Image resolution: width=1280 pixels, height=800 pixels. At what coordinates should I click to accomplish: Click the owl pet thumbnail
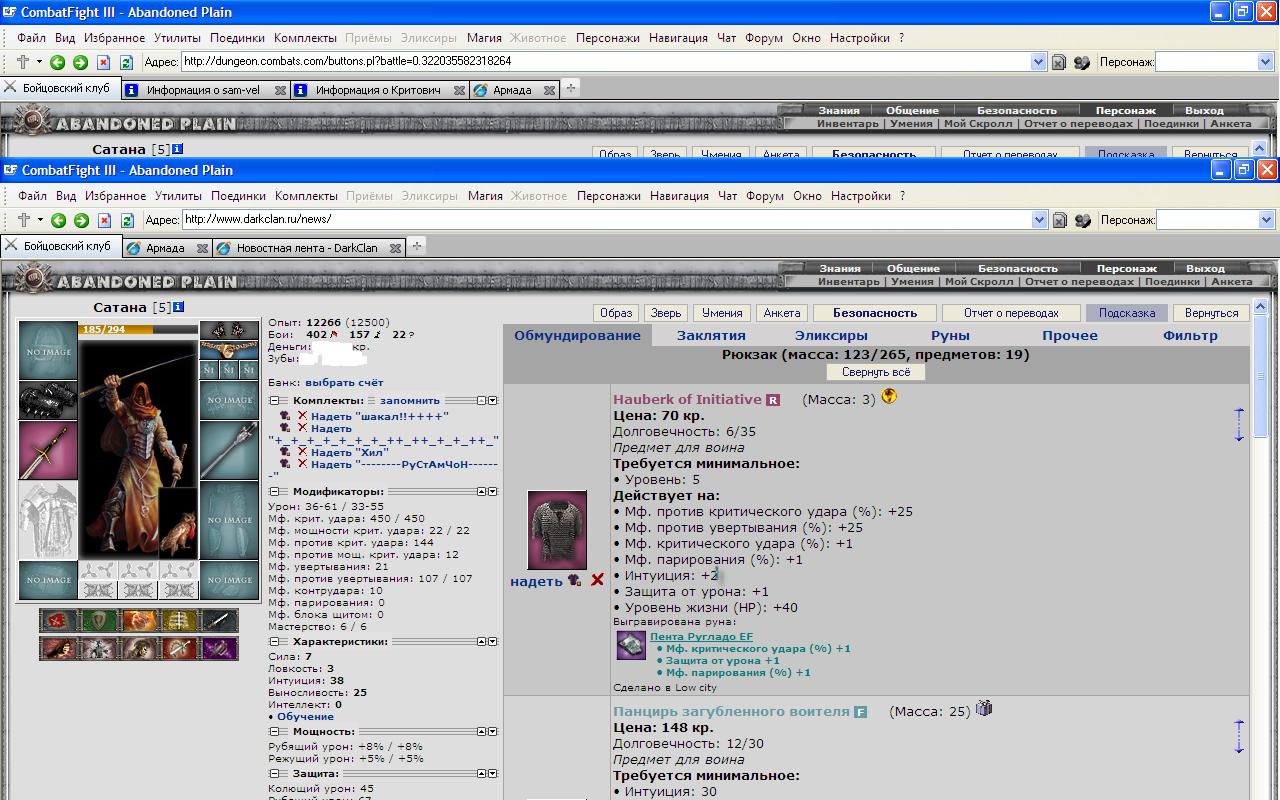click(178, 524)
